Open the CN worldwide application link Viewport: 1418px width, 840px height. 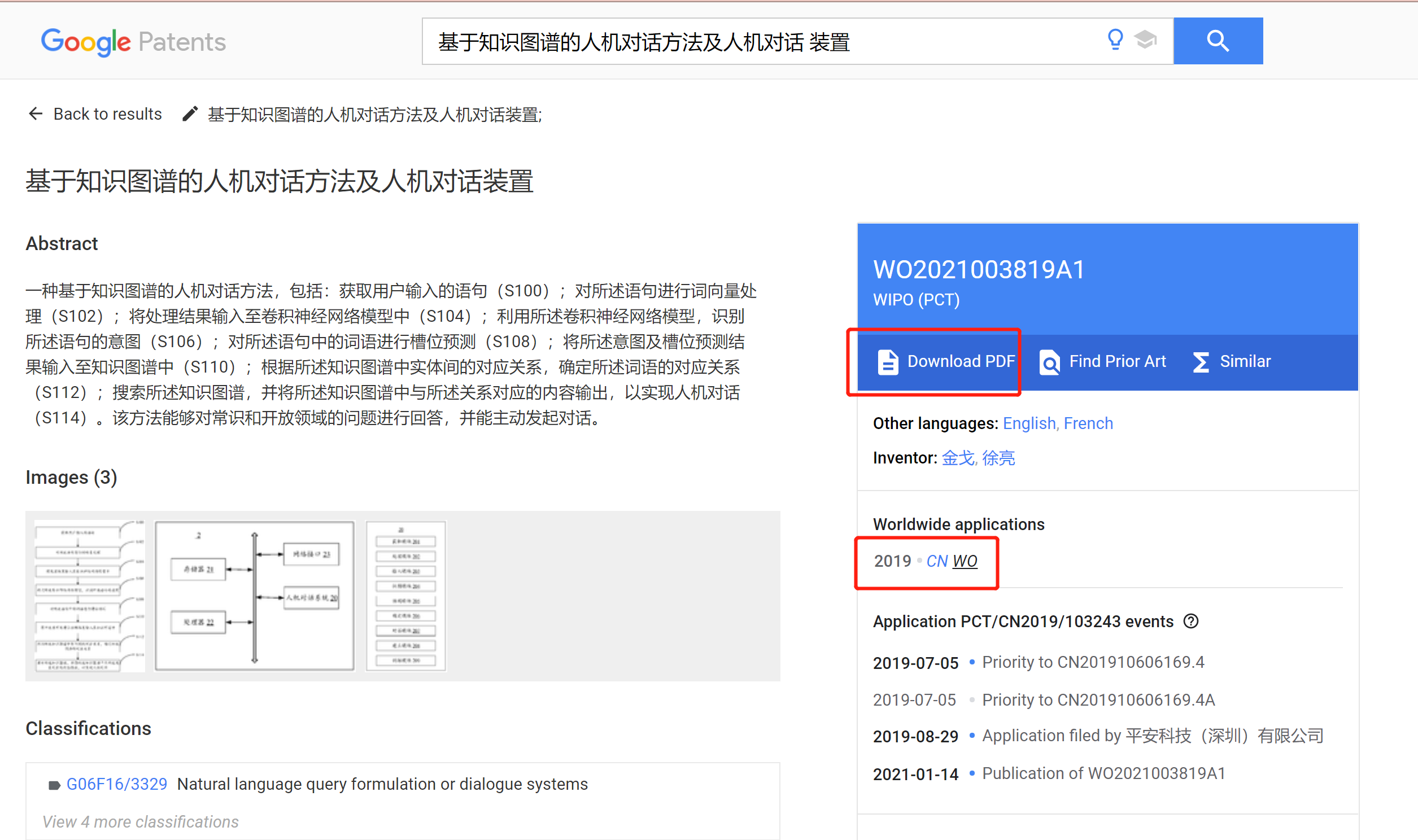point(937,561)
